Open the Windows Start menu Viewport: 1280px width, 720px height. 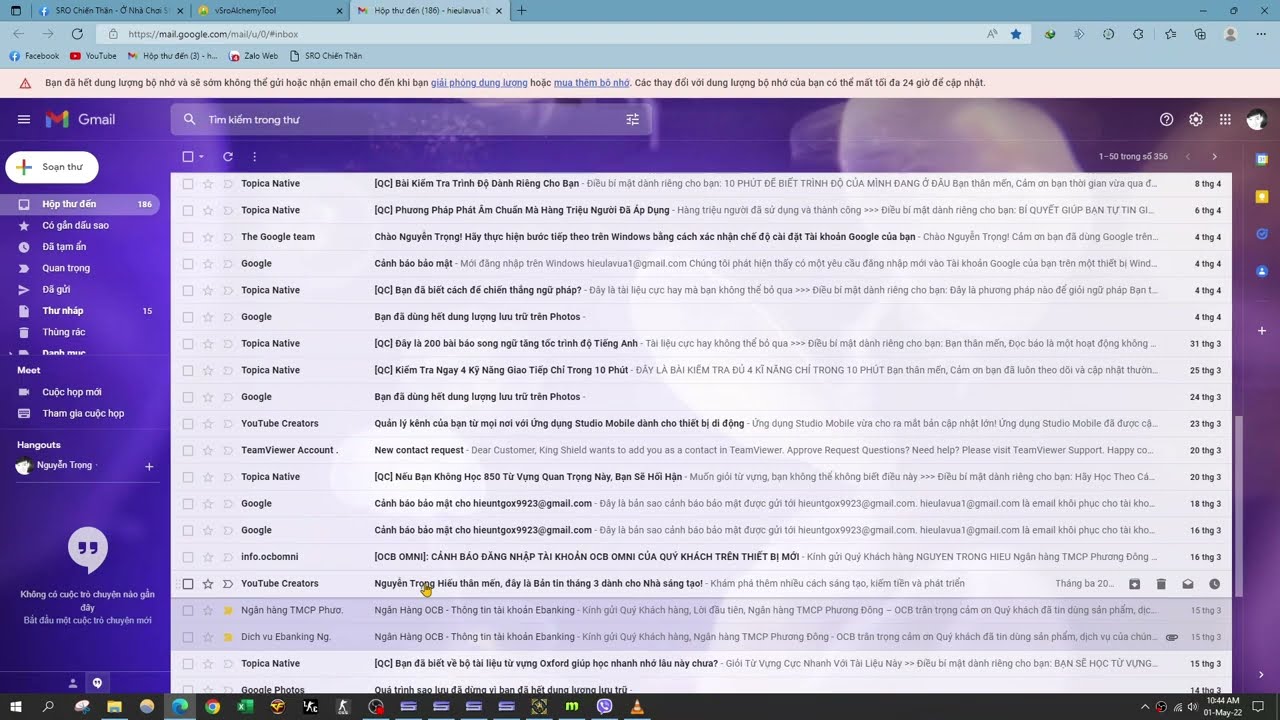[17, 707]
